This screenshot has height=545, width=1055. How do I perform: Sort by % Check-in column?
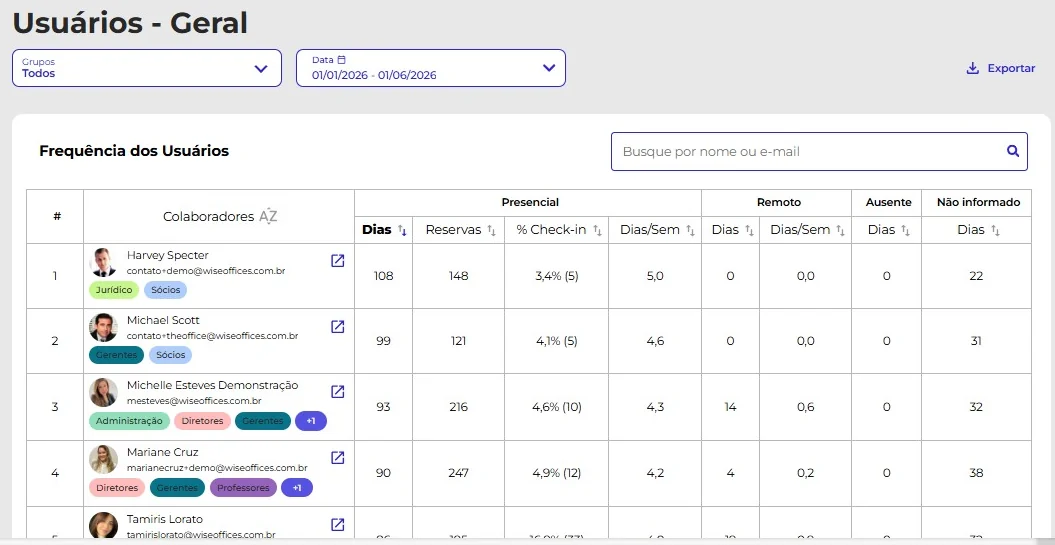coord(597,230)
